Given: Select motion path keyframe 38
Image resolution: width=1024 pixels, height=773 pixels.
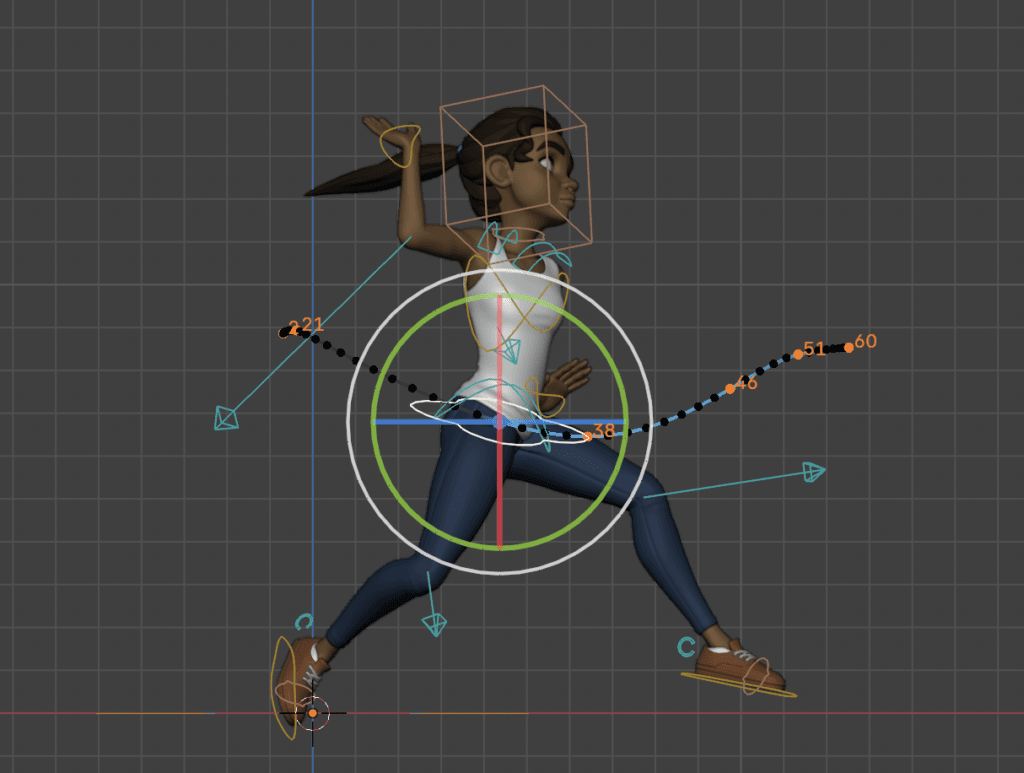Looking at the screenshot, I should tap(588, 437).
